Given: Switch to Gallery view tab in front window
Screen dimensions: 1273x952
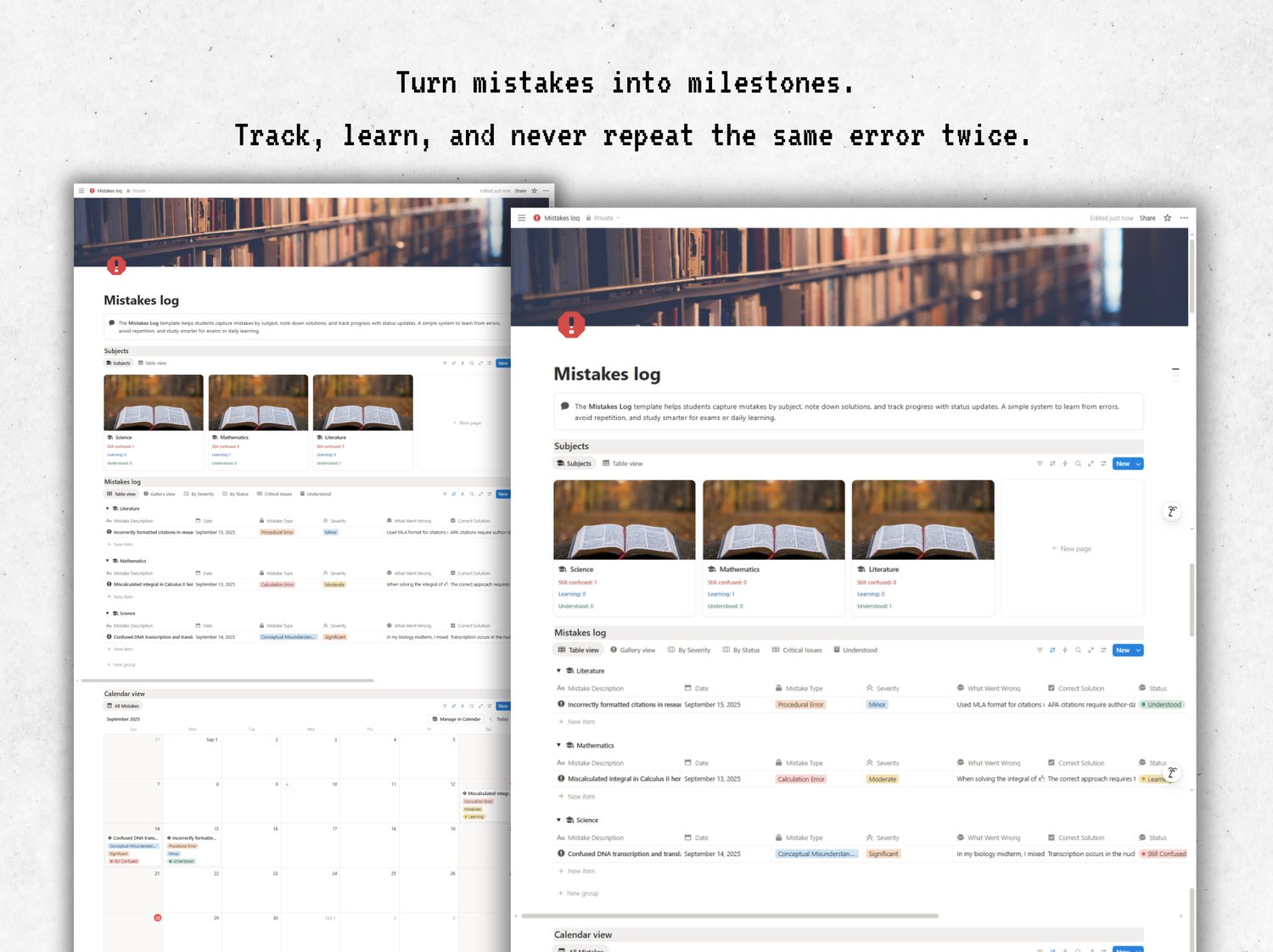Looking at the screenshot, I should 633,650.
